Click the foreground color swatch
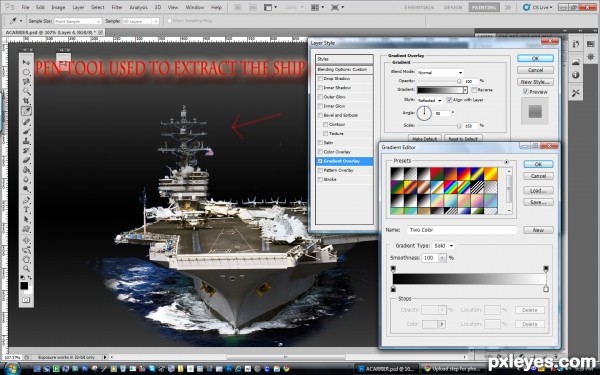 click(x=24, y=285)
